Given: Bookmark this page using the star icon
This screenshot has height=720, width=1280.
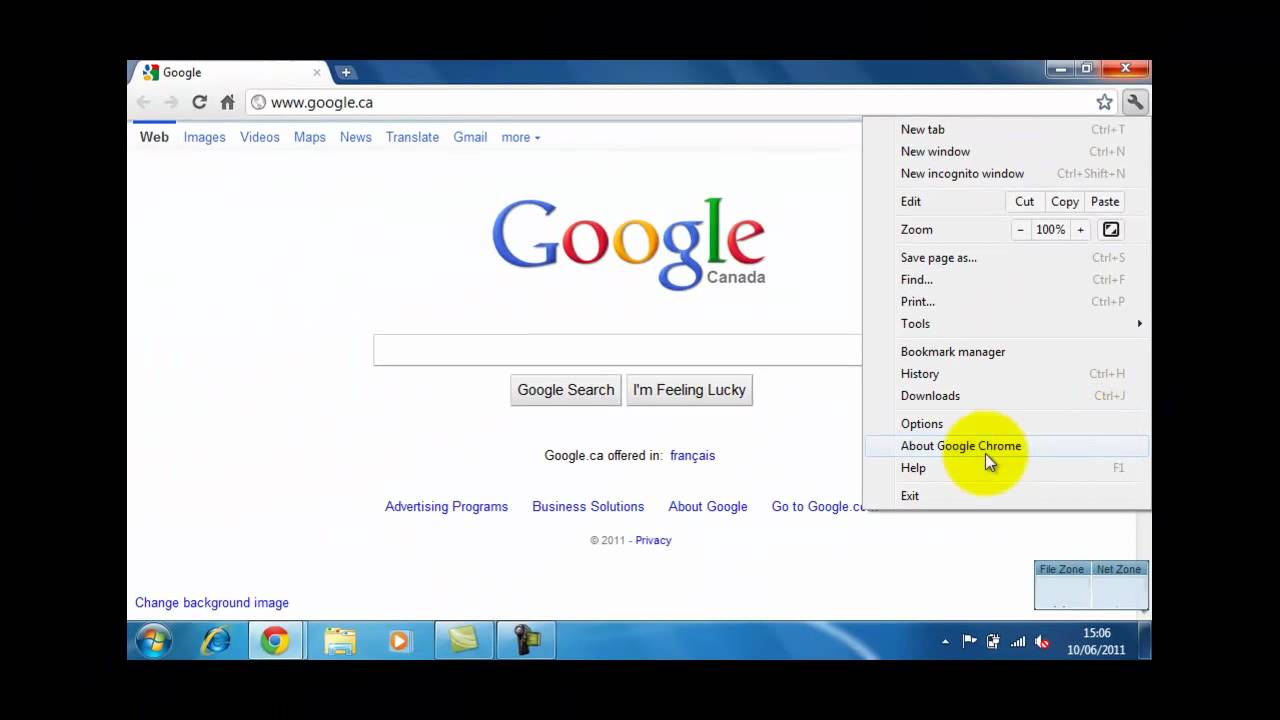Looking at the screenshot, I should click(x=1104, y=102).
